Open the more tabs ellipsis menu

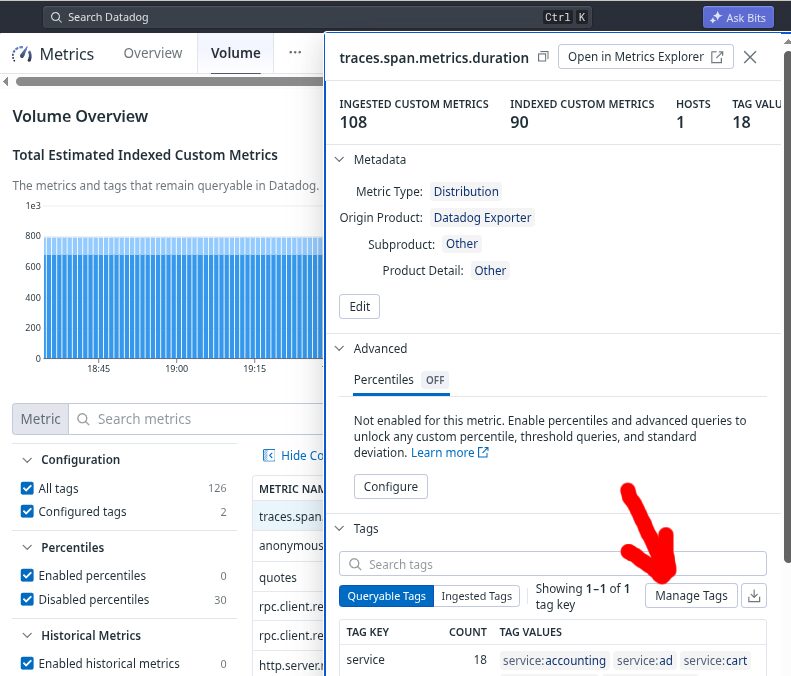coord(295,52)
